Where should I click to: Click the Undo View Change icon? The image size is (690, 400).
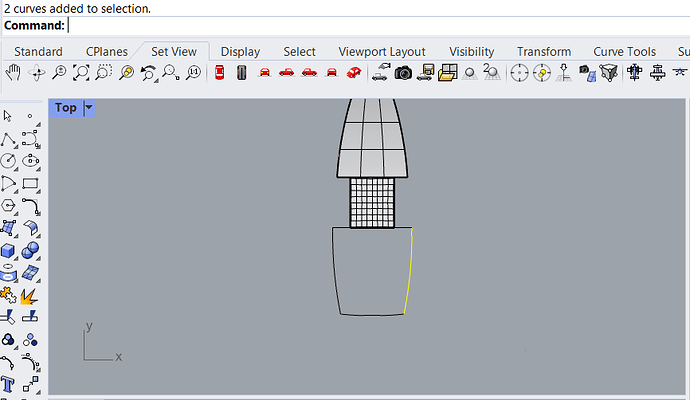point(149,73)
